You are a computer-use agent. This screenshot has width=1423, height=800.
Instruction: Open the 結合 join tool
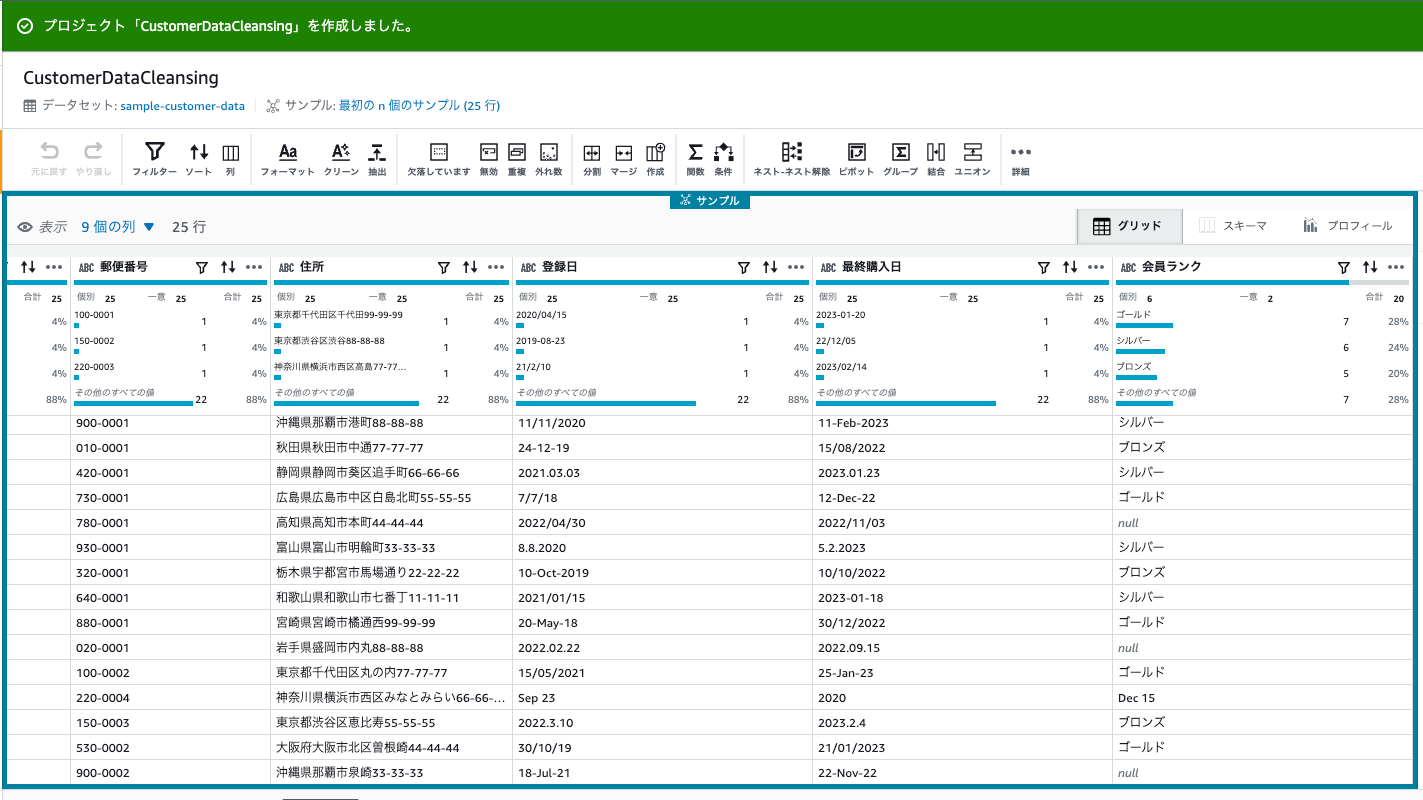click(x=936, y=159)
